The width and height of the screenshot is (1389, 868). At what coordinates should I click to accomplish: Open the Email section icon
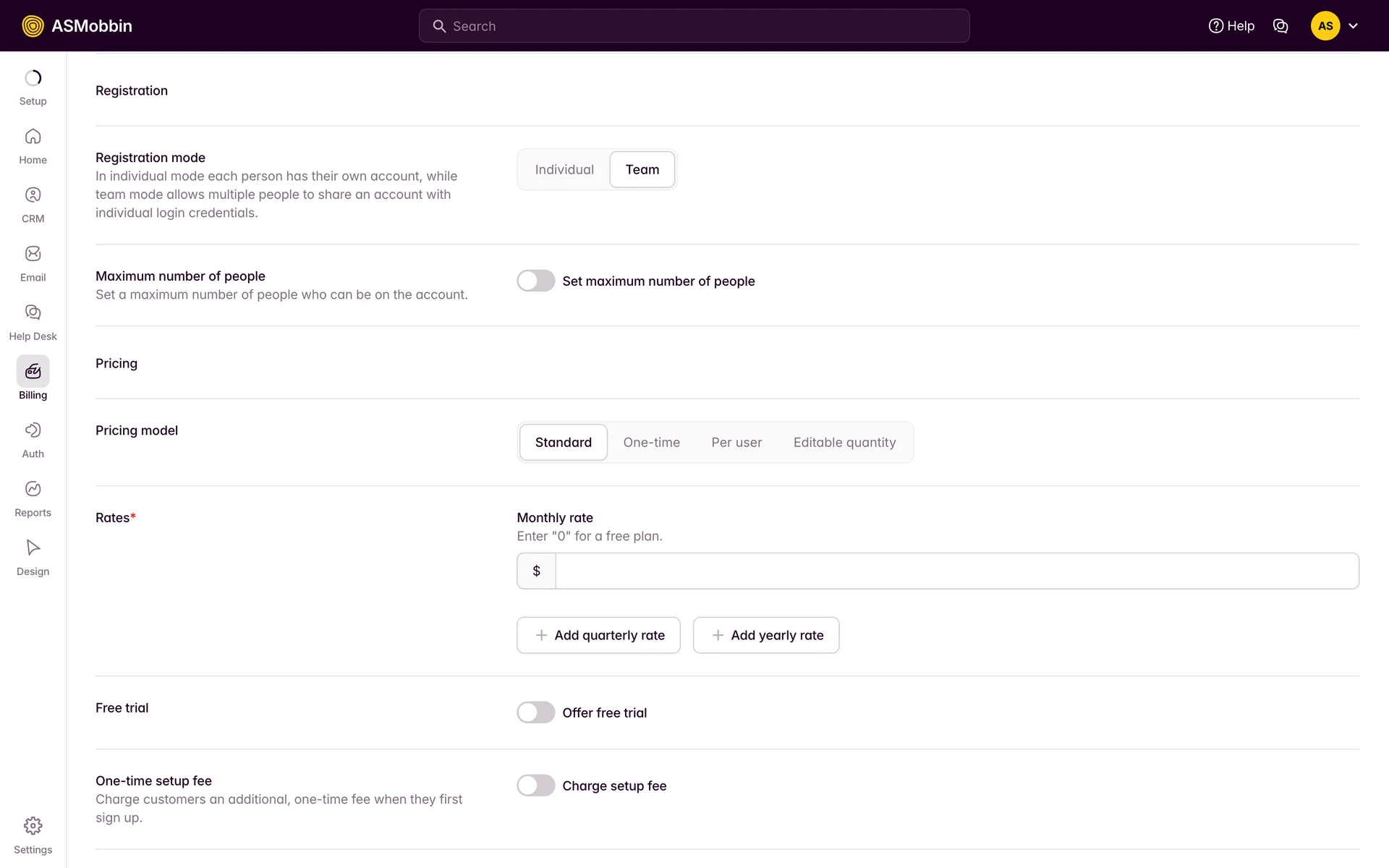pyautogui.click(x=33, y=254)
